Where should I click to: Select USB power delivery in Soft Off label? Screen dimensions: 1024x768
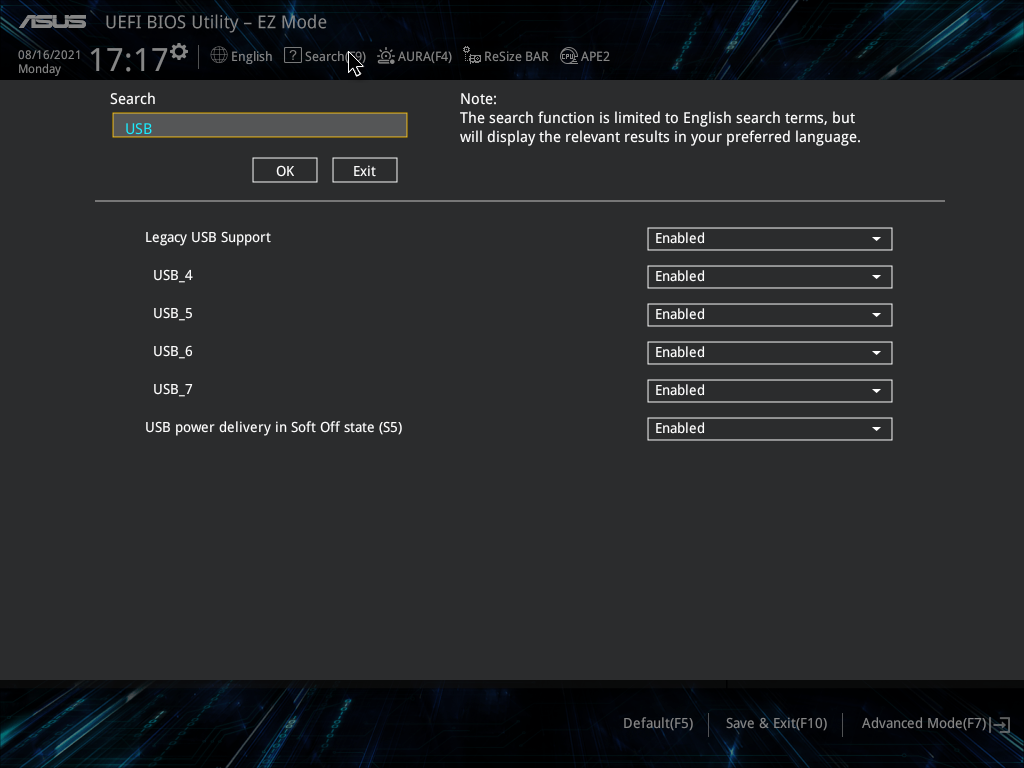[274, 427]
